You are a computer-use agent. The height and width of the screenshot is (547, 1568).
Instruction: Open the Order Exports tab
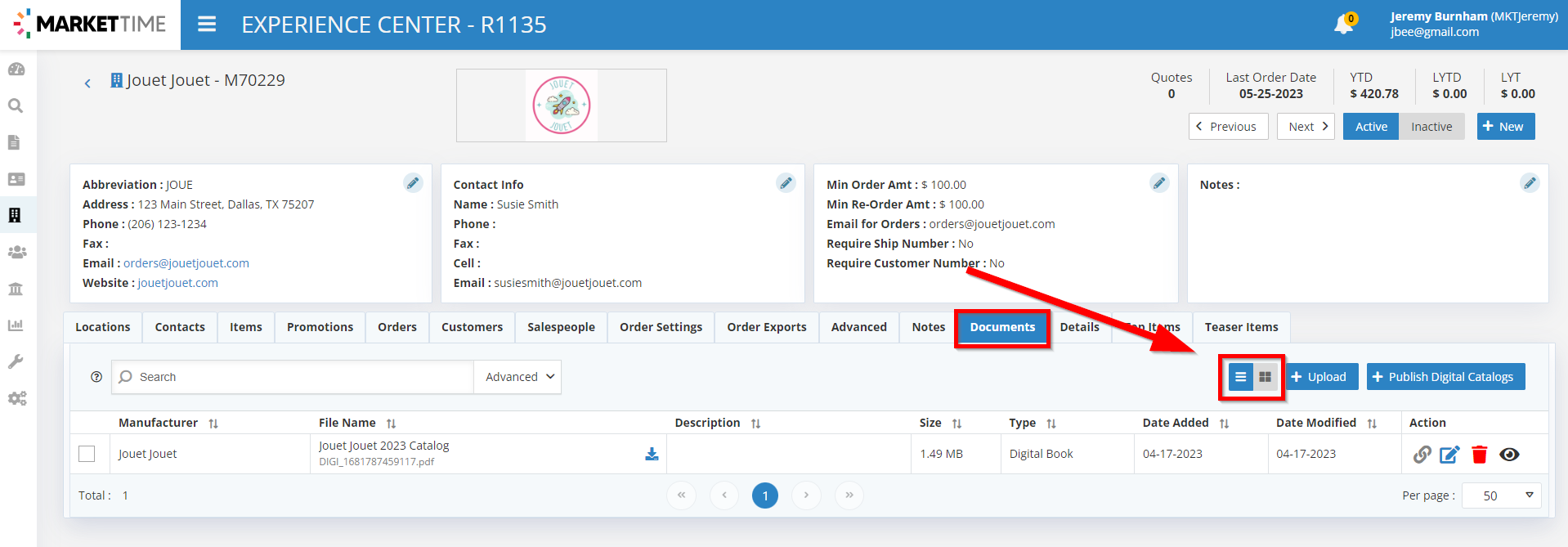tap(767, 327)
